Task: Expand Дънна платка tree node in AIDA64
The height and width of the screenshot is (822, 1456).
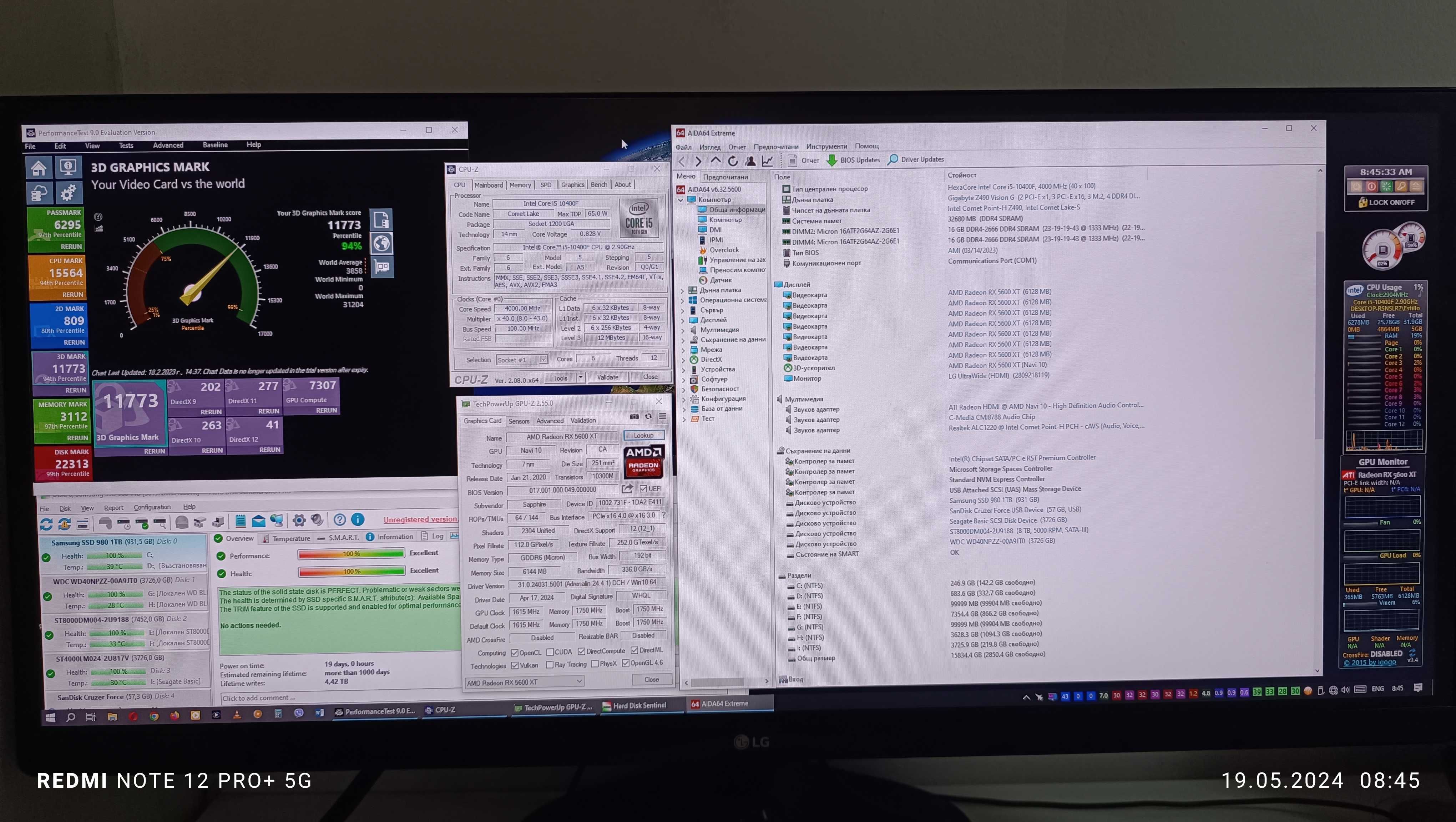Action: 682,290
